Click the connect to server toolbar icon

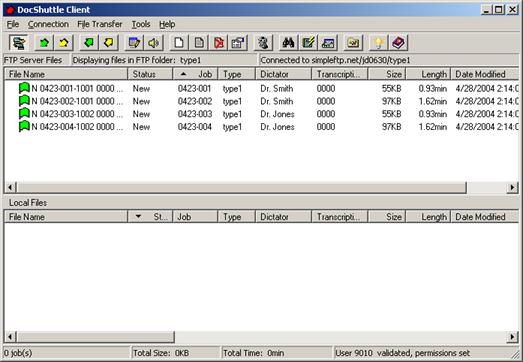pos(19,43)
